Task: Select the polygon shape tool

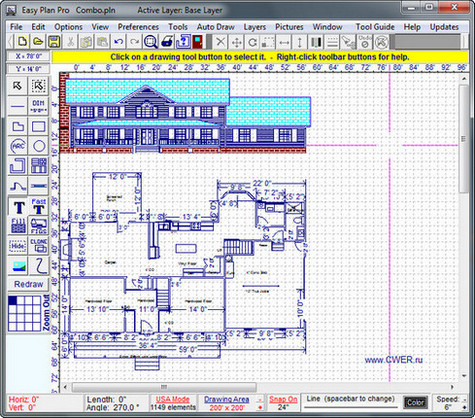Action: coord(17,127)
